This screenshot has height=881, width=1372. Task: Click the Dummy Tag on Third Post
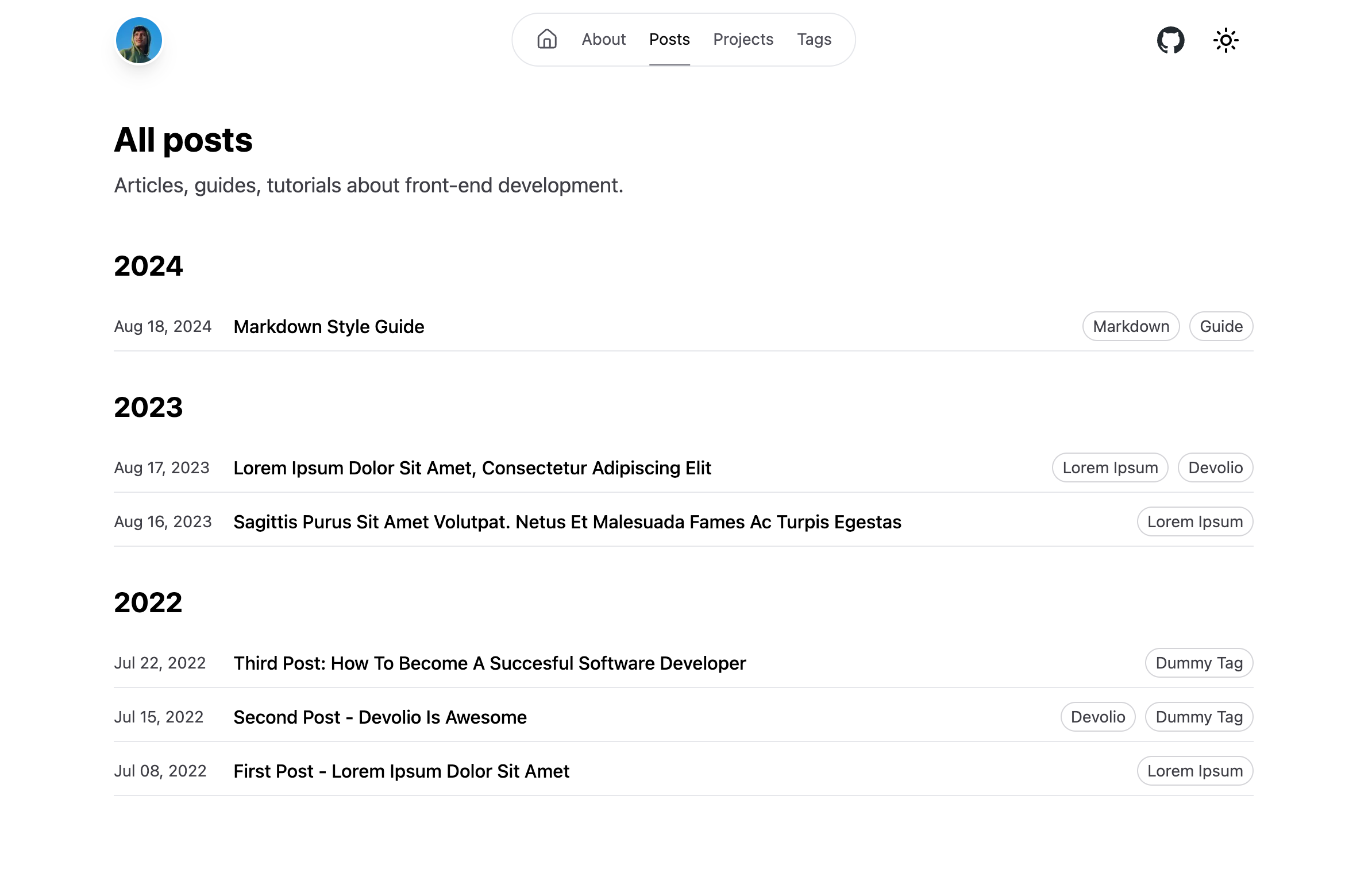coord(1198,663)
